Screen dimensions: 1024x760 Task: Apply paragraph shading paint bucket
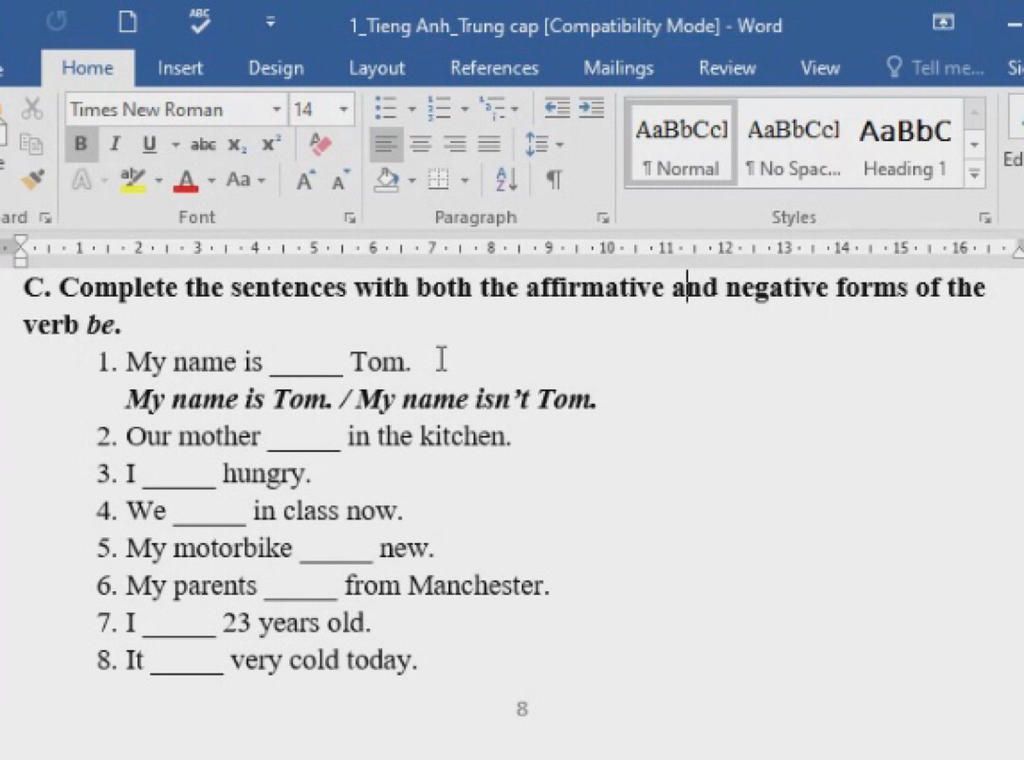(x=387, y=179)
